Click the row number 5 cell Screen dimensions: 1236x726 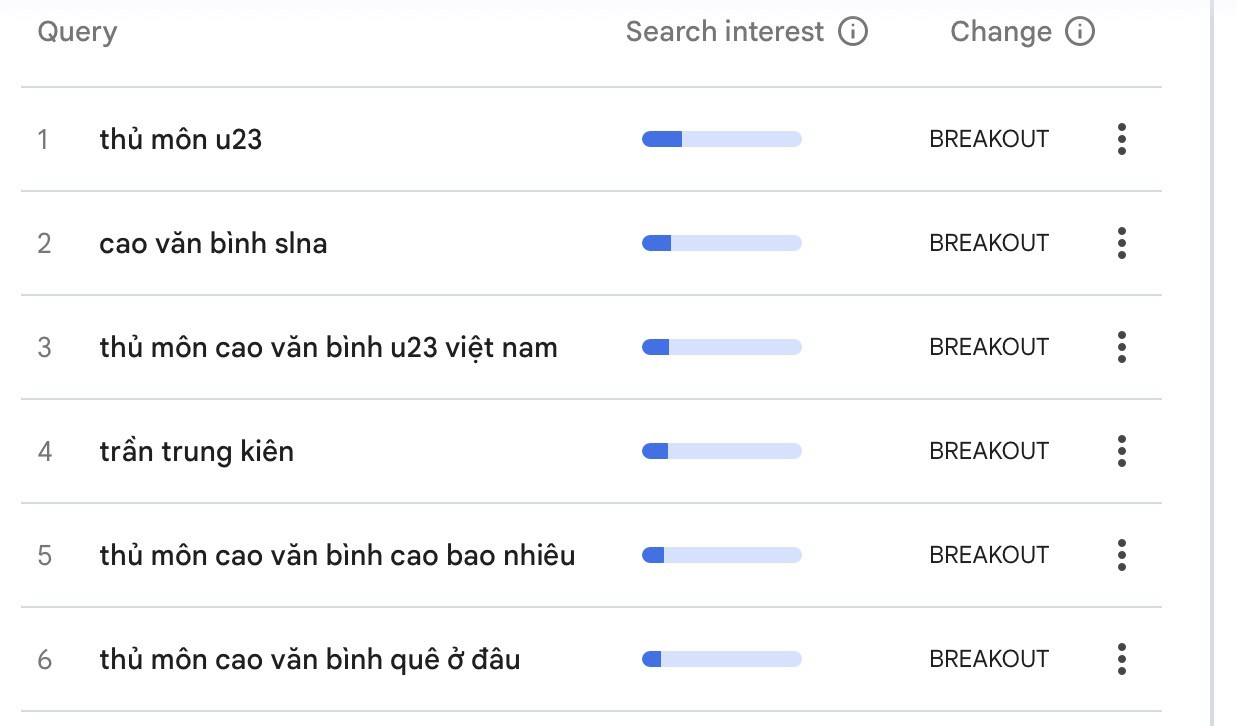click(45, 555)
